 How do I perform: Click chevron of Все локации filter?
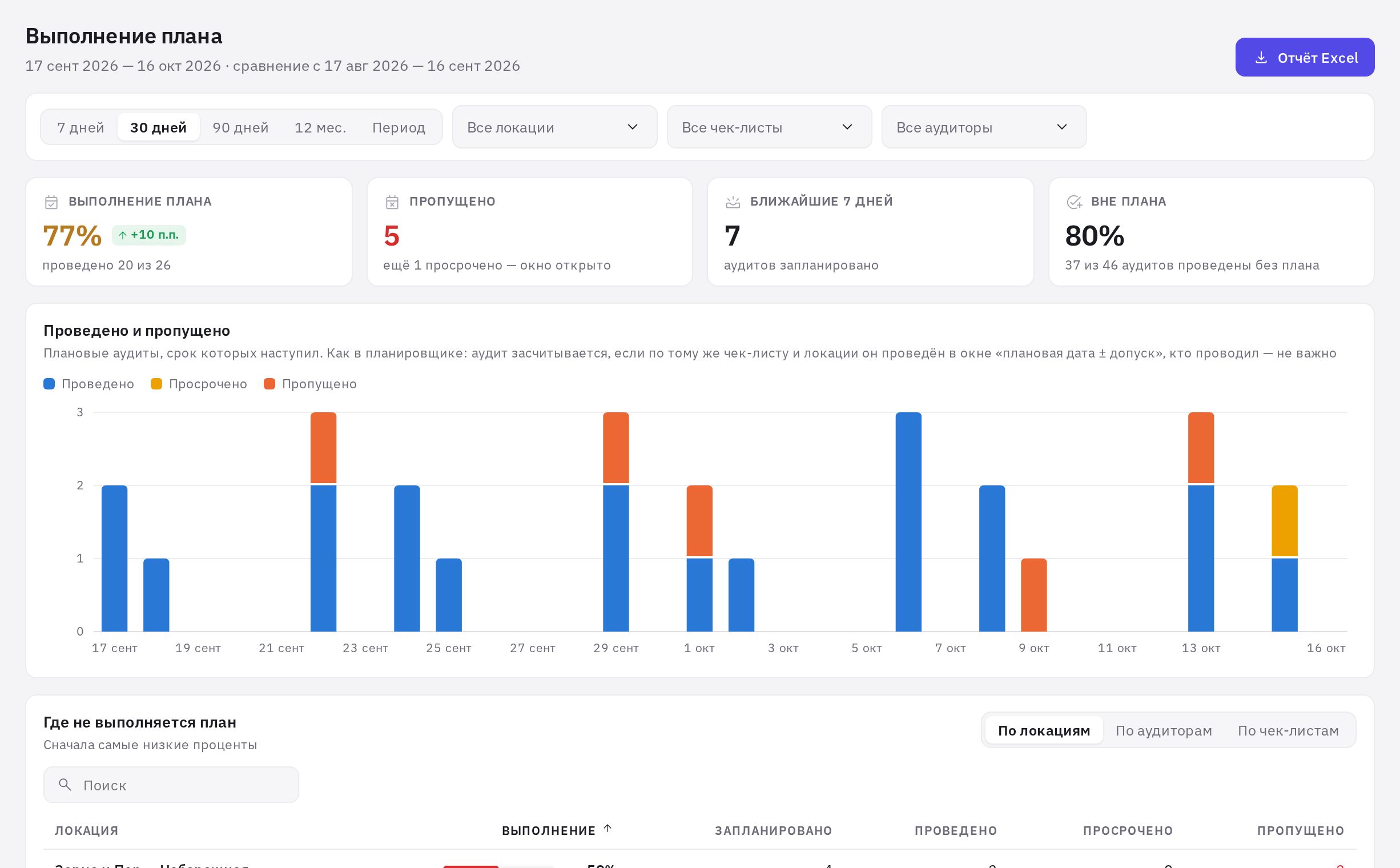tap(633, 127)
